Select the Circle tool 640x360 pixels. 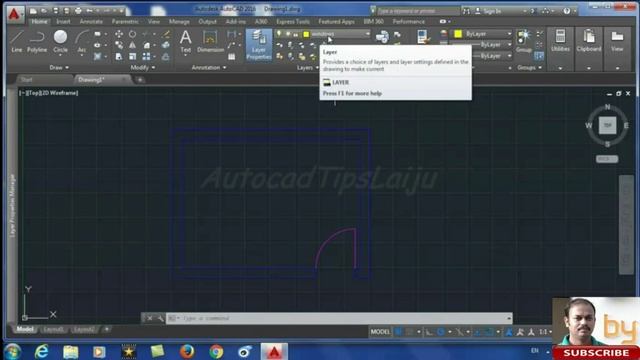[60, 41]
